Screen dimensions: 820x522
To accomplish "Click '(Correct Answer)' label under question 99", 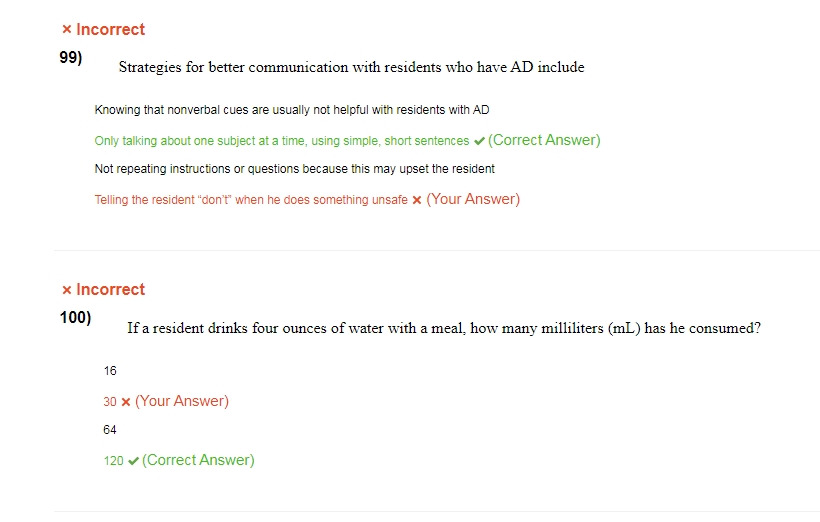I will (544, 140).
